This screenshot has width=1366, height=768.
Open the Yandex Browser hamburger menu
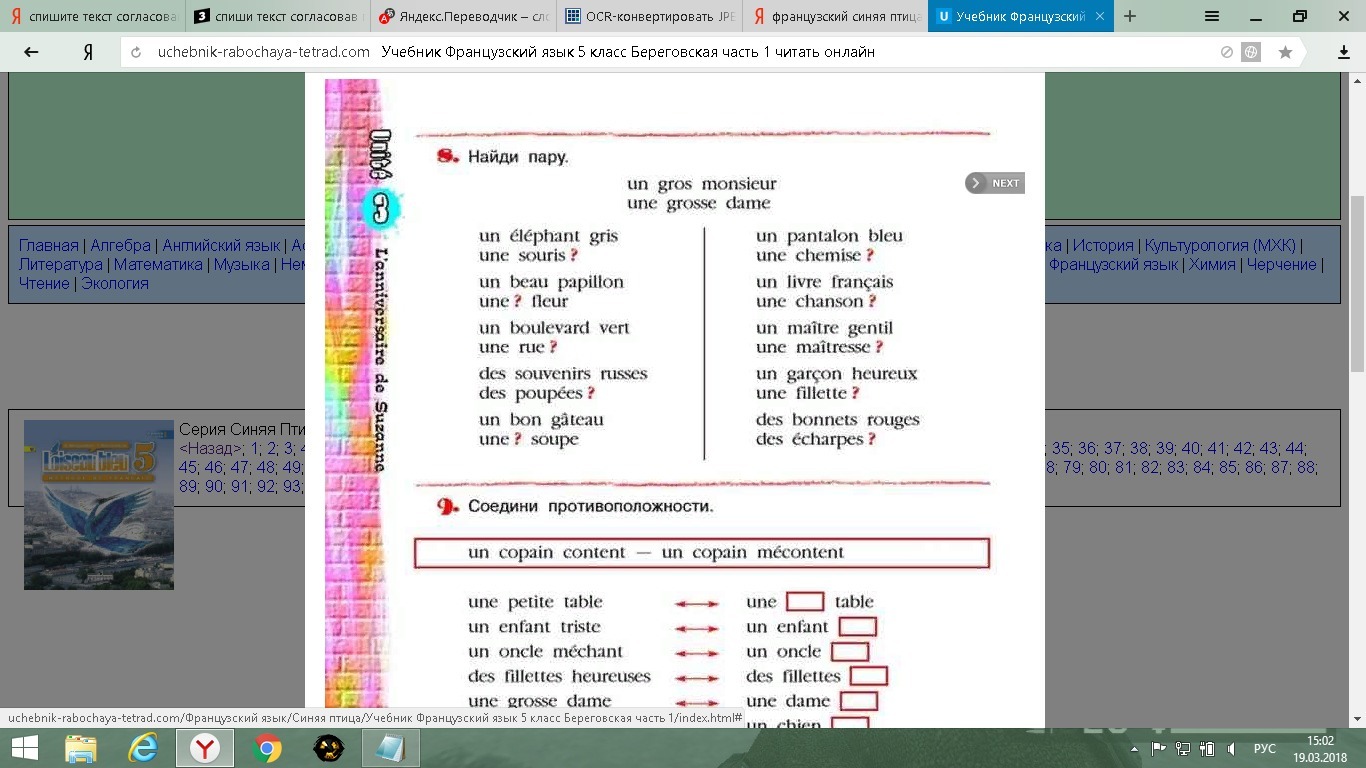(x=1212, y=16)
